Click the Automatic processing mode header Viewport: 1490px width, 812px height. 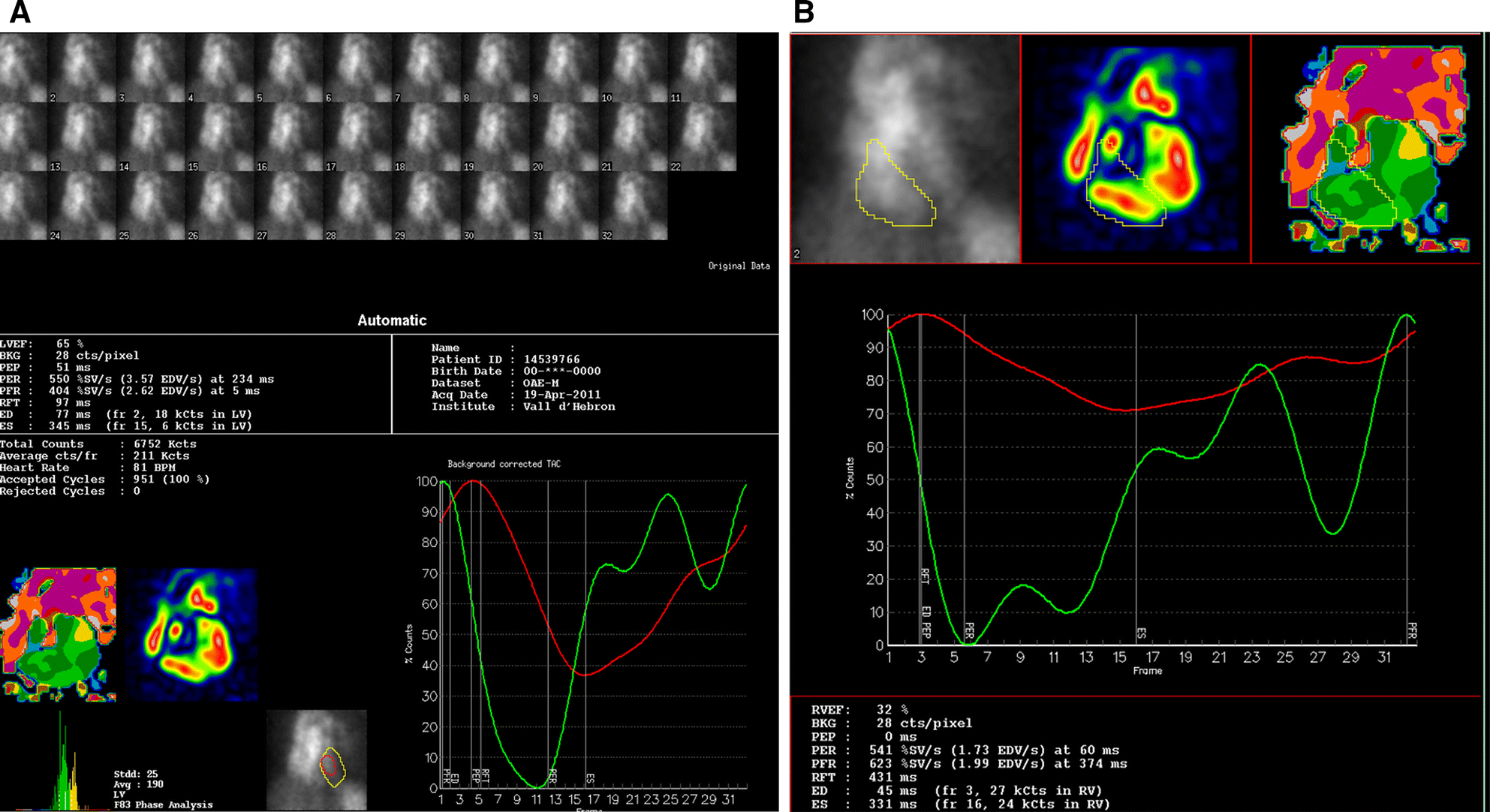[390, 320]
